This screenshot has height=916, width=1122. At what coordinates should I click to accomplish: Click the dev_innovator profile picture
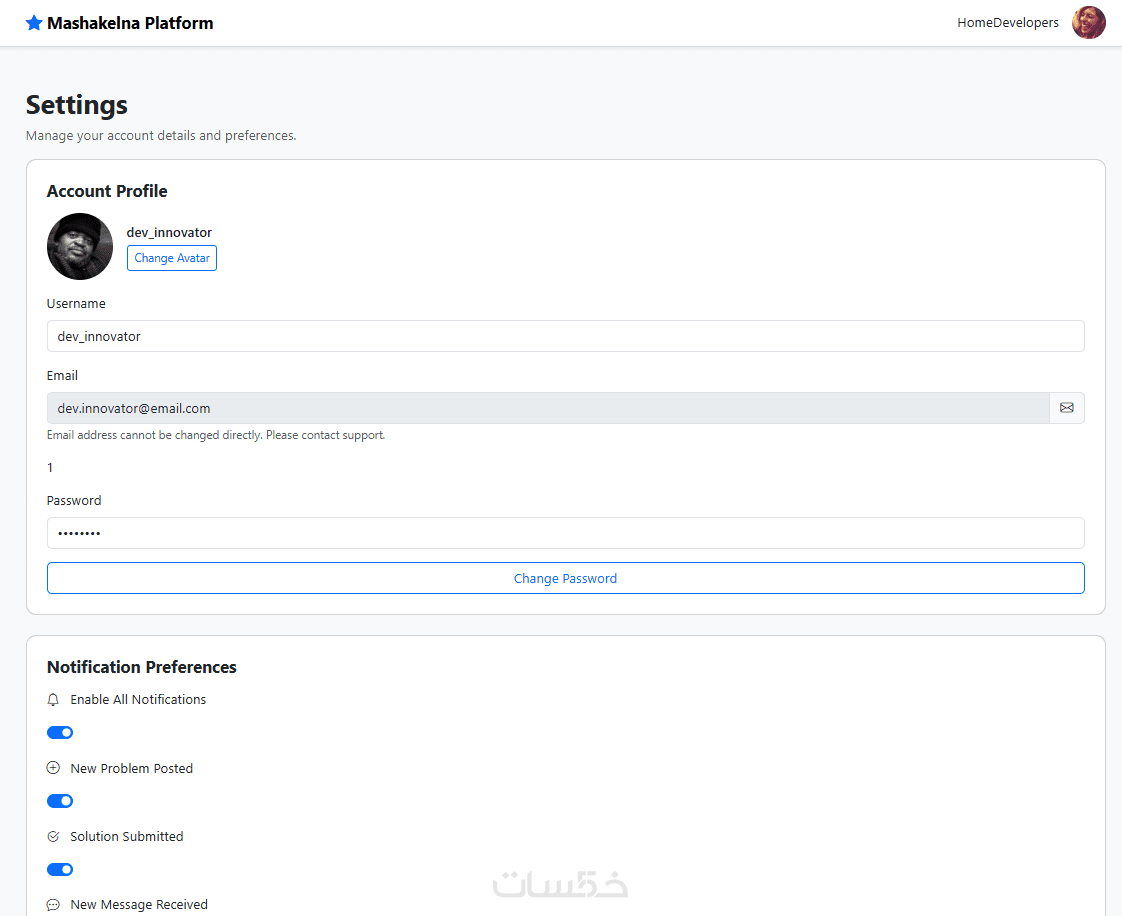80,246
